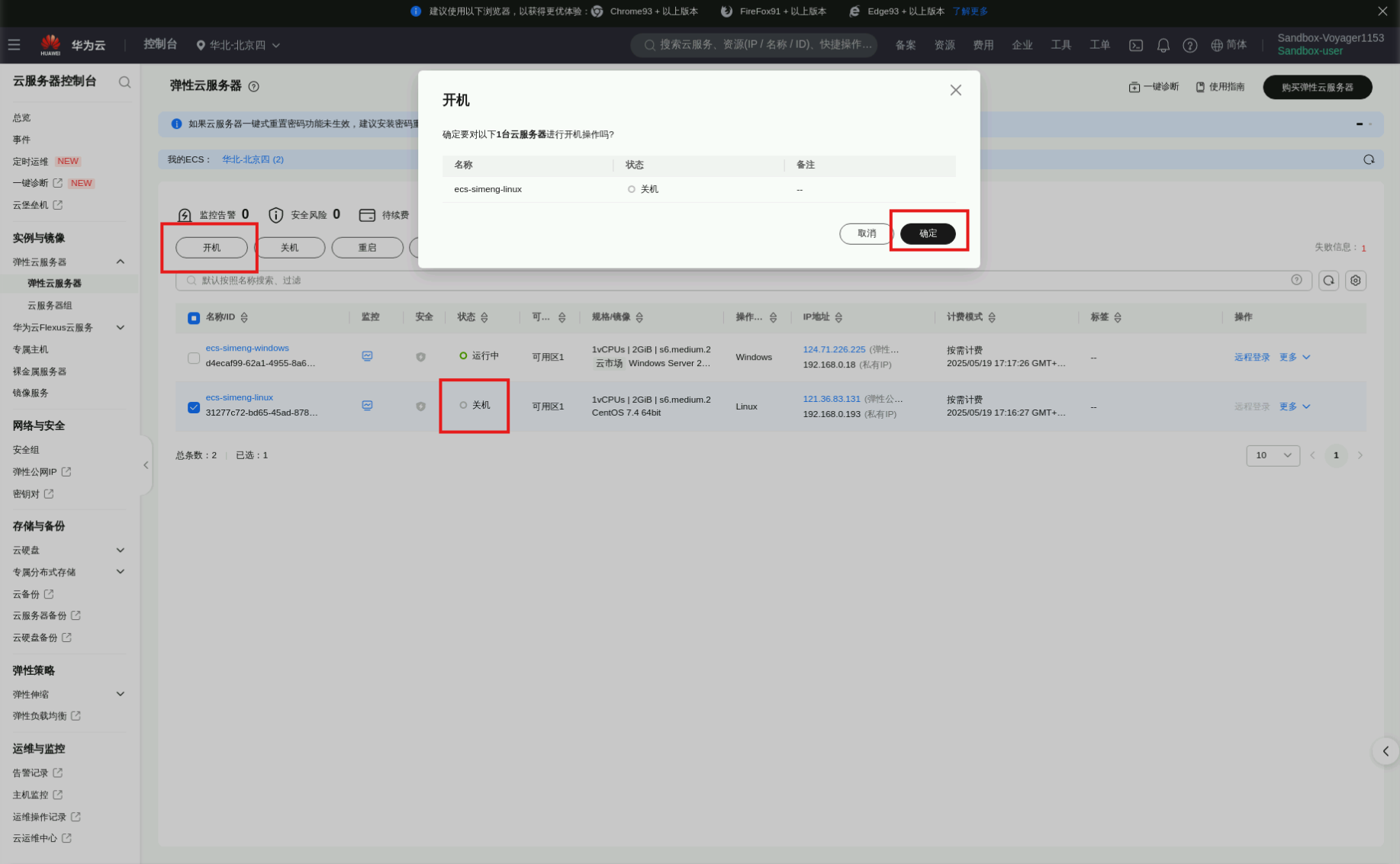Click the notification bell icon
Viewport: 1400px width, 864px height.
pos(1163,46)
